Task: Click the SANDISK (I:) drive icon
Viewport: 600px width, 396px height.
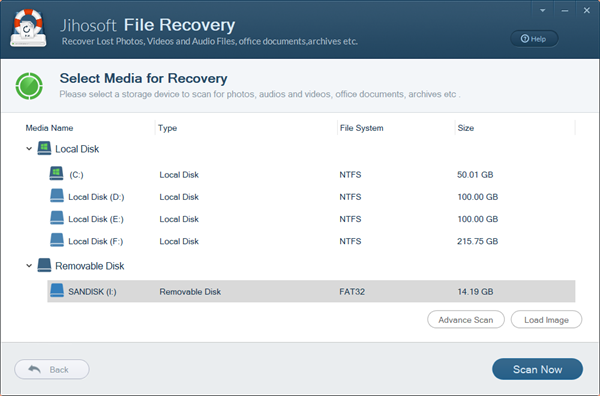Action: tap(57, 290)
